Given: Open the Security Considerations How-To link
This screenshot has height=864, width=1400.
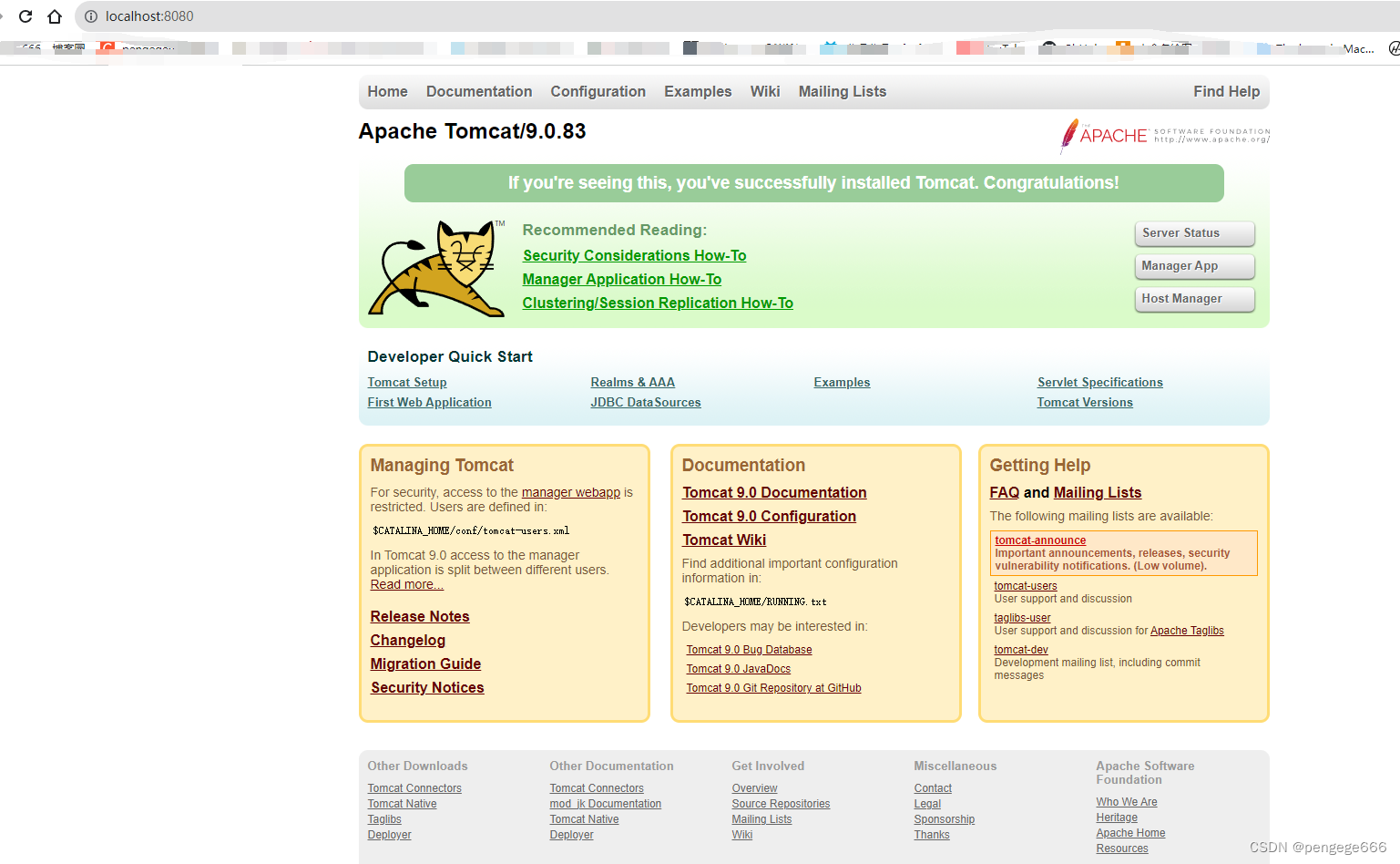Looking at the screenshot, I should [x=634, y=256].
